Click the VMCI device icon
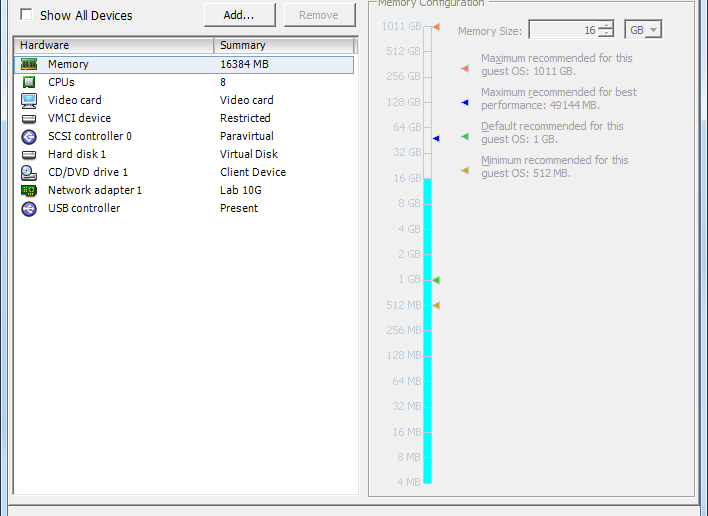 pos(29,118)
